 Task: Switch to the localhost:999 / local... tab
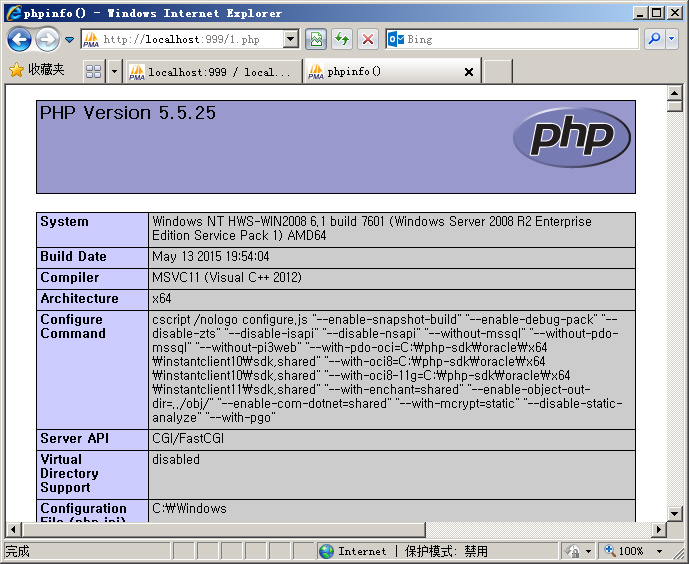pyautogui.click(x=213, y=72)
